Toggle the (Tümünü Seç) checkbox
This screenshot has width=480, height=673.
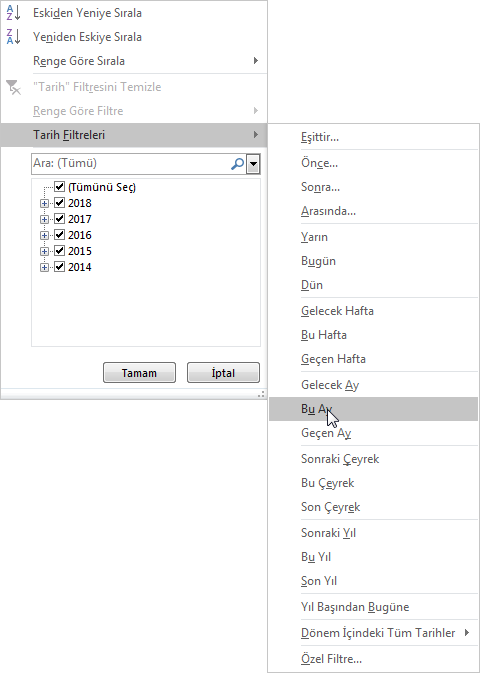pyautogui.click(x=60, y=187)
